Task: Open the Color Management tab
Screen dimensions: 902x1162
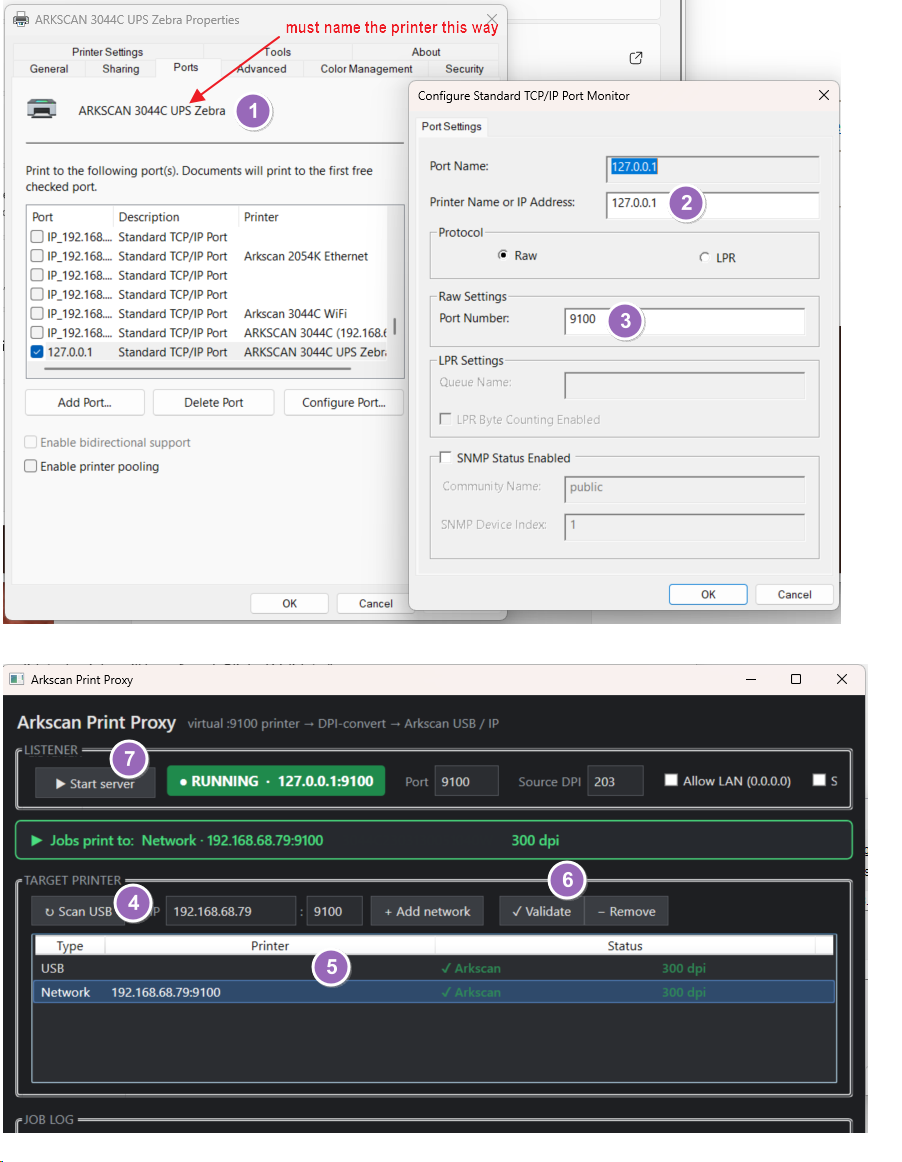Action: [x=366, y=69]
